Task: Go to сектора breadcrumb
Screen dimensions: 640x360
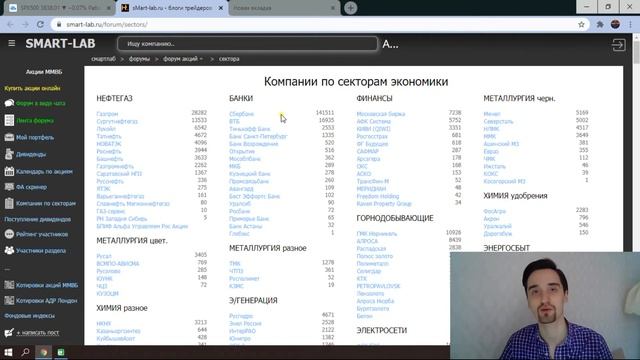Action: click(x=229, y=59)
